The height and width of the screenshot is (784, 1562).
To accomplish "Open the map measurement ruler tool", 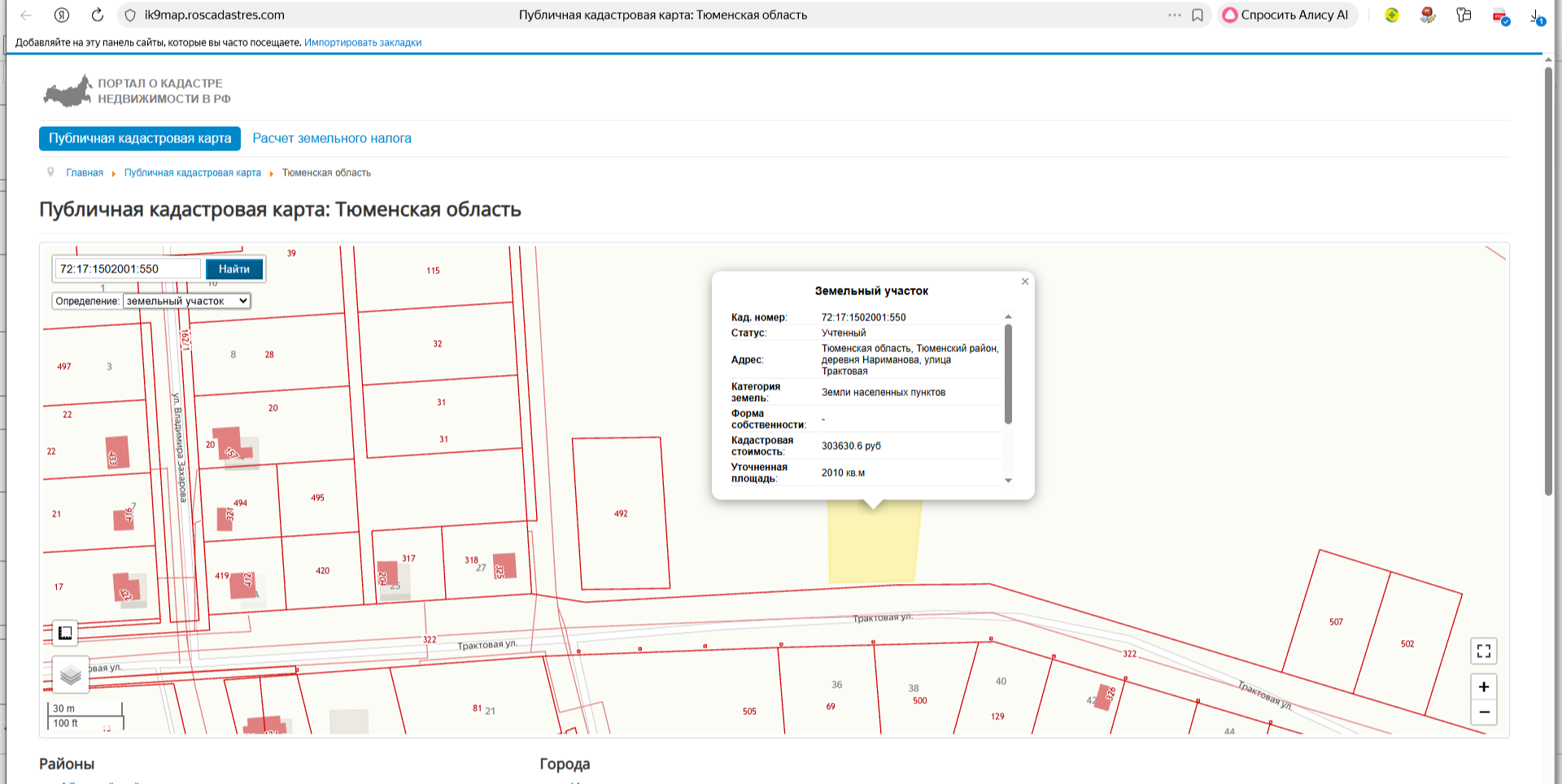I will (x=65, y=633).
